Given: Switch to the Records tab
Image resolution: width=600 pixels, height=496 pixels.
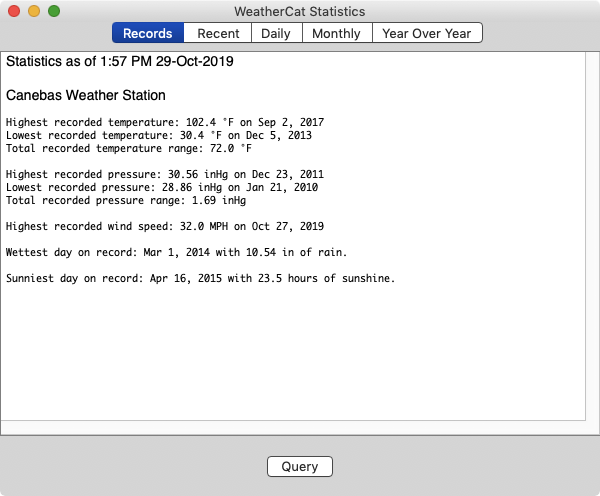Looking at the screenshot, I should 148,33.
